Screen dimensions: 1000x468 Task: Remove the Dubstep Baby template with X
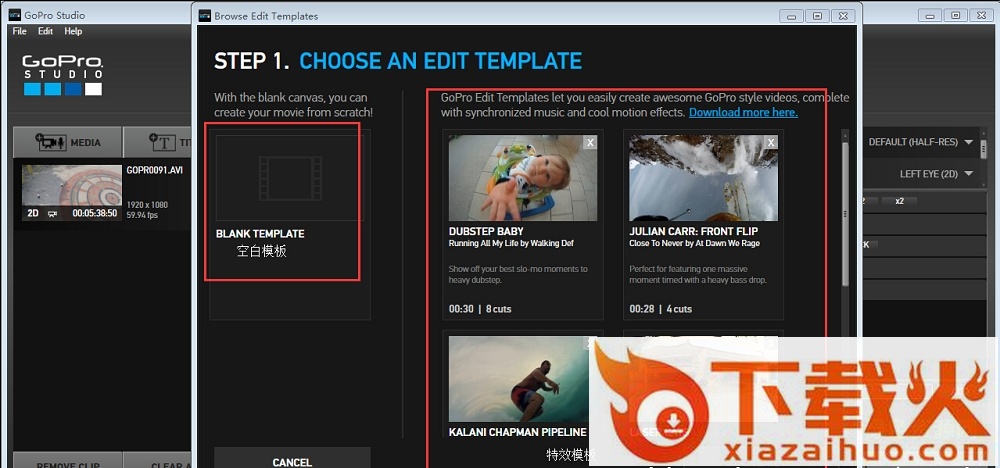pos(590,143)
